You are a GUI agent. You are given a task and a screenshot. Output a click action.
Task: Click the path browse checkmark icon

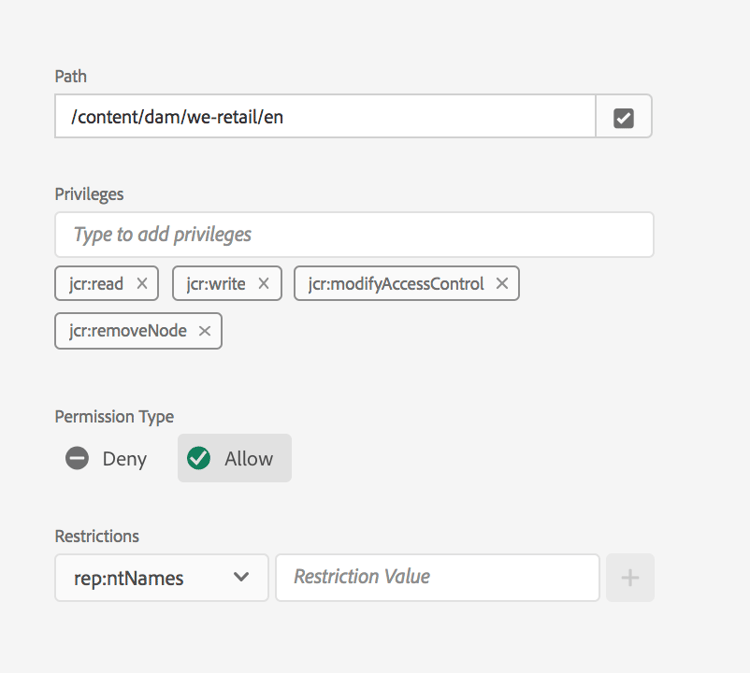coord(624,117)
